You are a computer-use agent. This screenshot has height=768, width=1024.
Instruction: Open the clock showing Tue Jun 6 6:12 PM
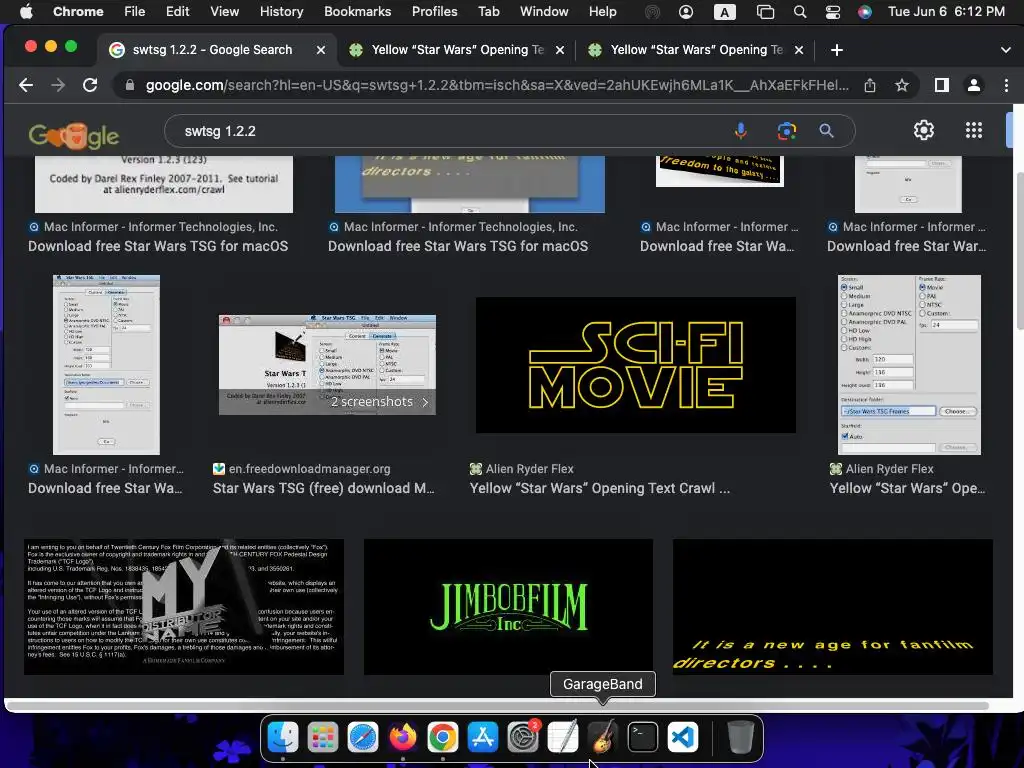pos(946,12)
